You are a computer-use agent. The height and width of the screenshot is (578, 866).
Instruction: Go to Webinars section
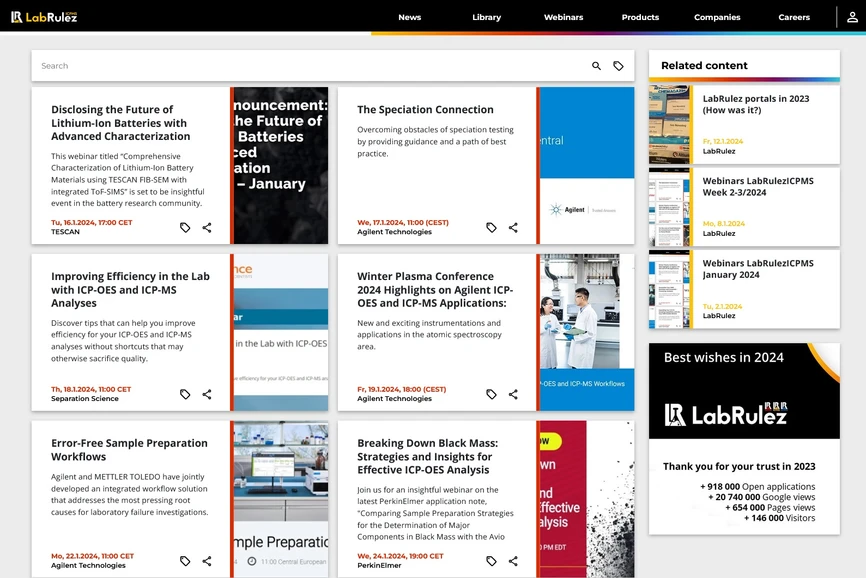click(563, 17)
